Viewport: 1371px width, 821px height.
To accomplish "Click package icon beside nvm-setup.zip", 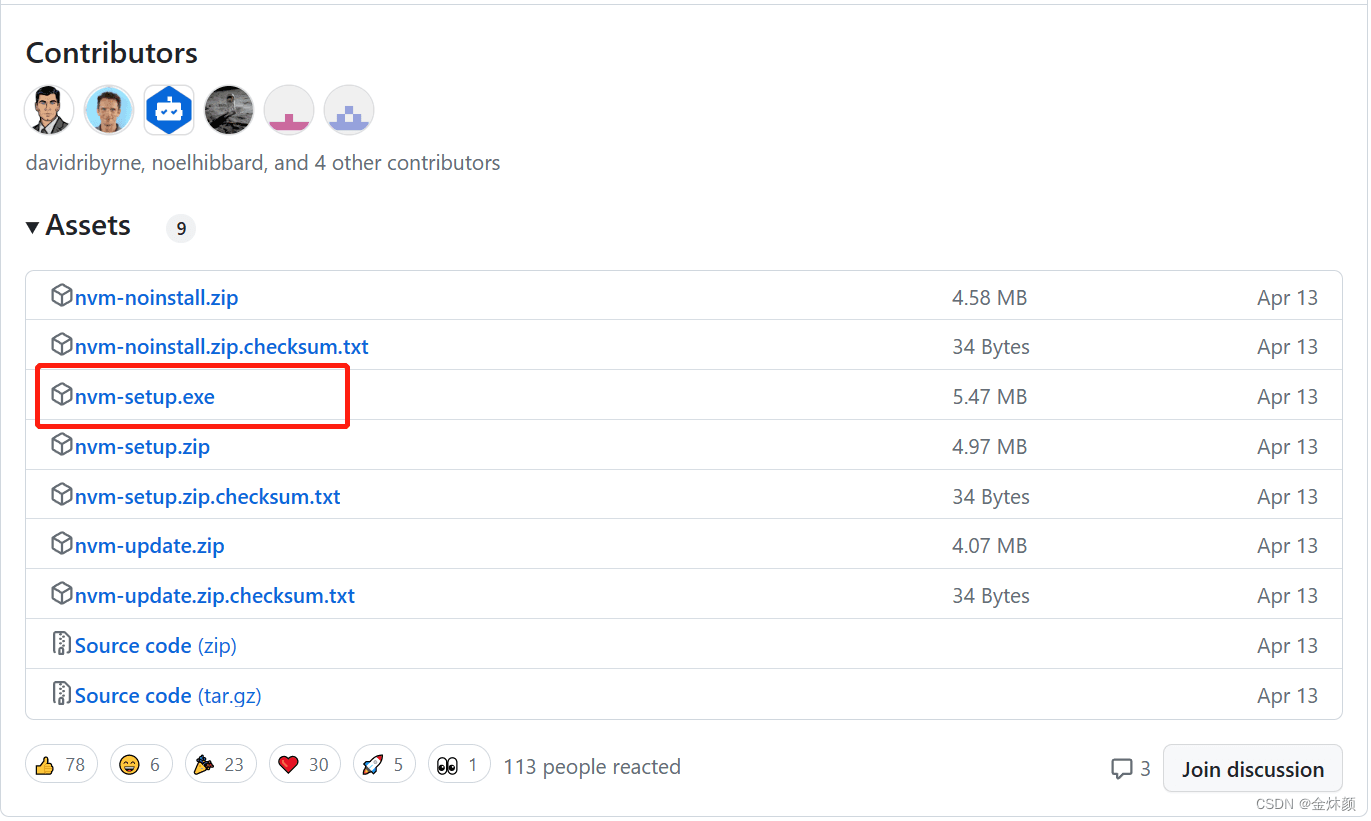I will coord(62,444).
